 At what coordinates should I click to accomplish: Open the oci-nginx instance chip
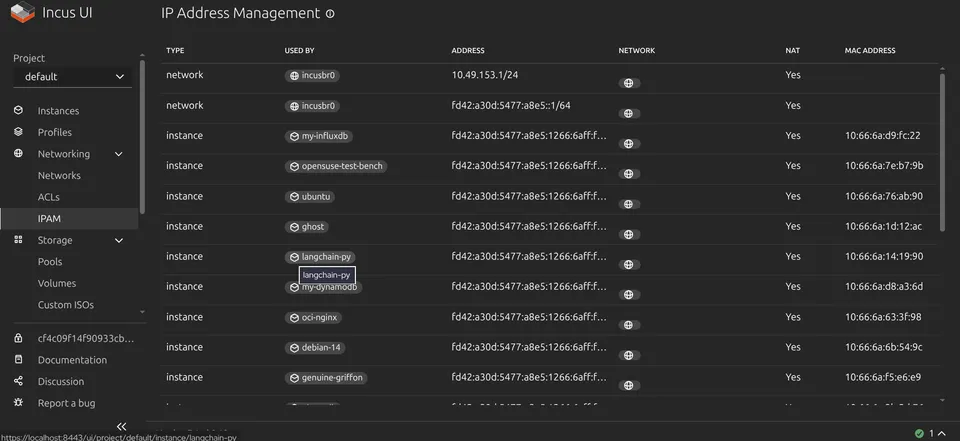coord(313,318)
